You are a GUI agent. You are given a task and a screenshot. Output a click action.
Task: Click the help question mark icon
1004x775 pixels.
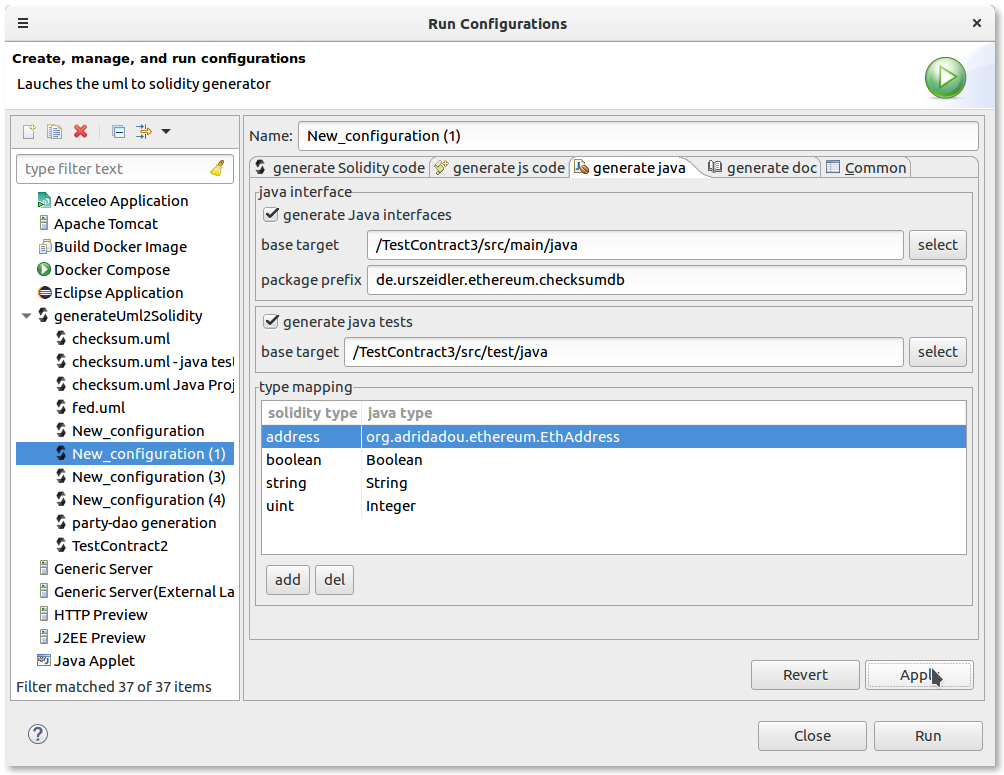pyautogui.click(x=38, y=734)
